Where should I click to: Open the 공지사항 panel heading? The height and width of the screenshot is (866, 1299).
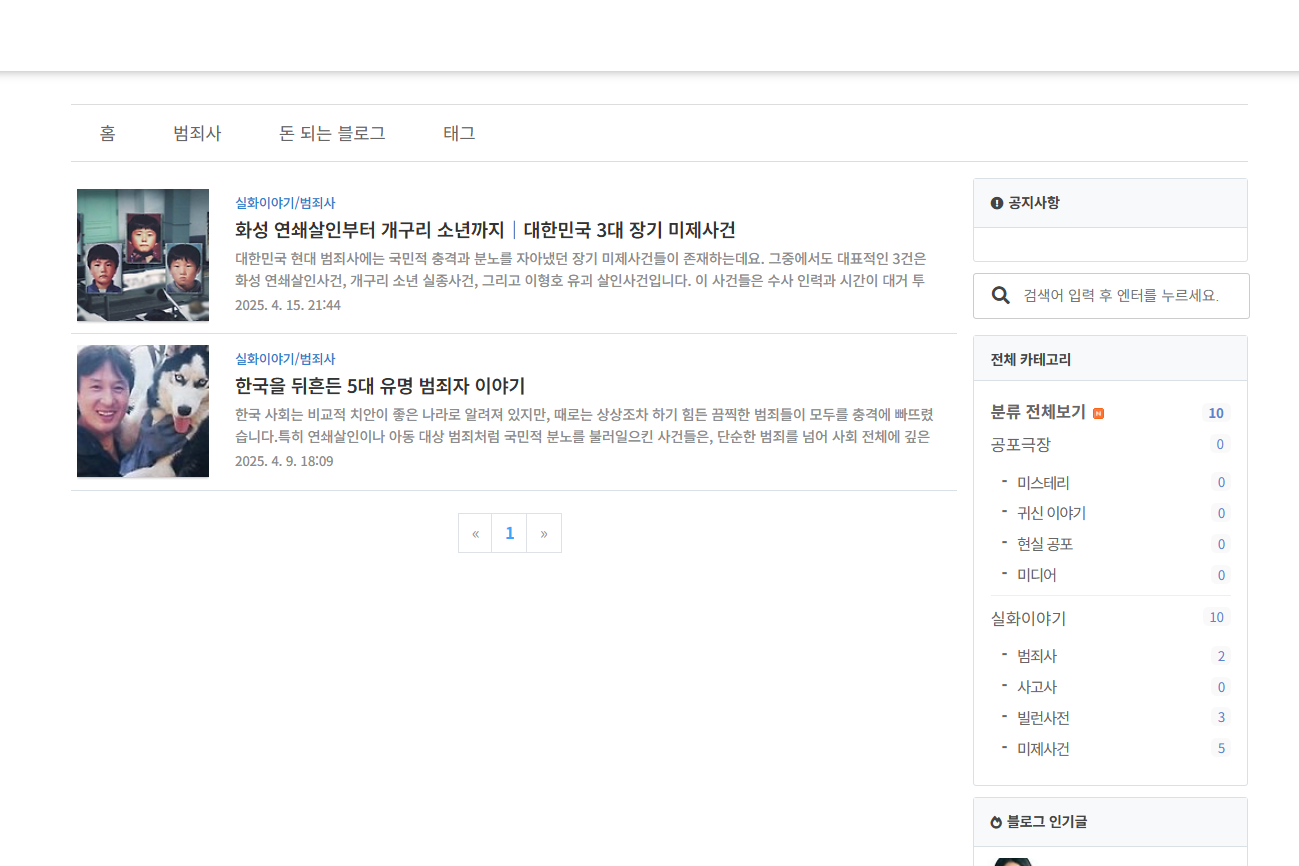pyautogui.click(x=1034, y=203)
